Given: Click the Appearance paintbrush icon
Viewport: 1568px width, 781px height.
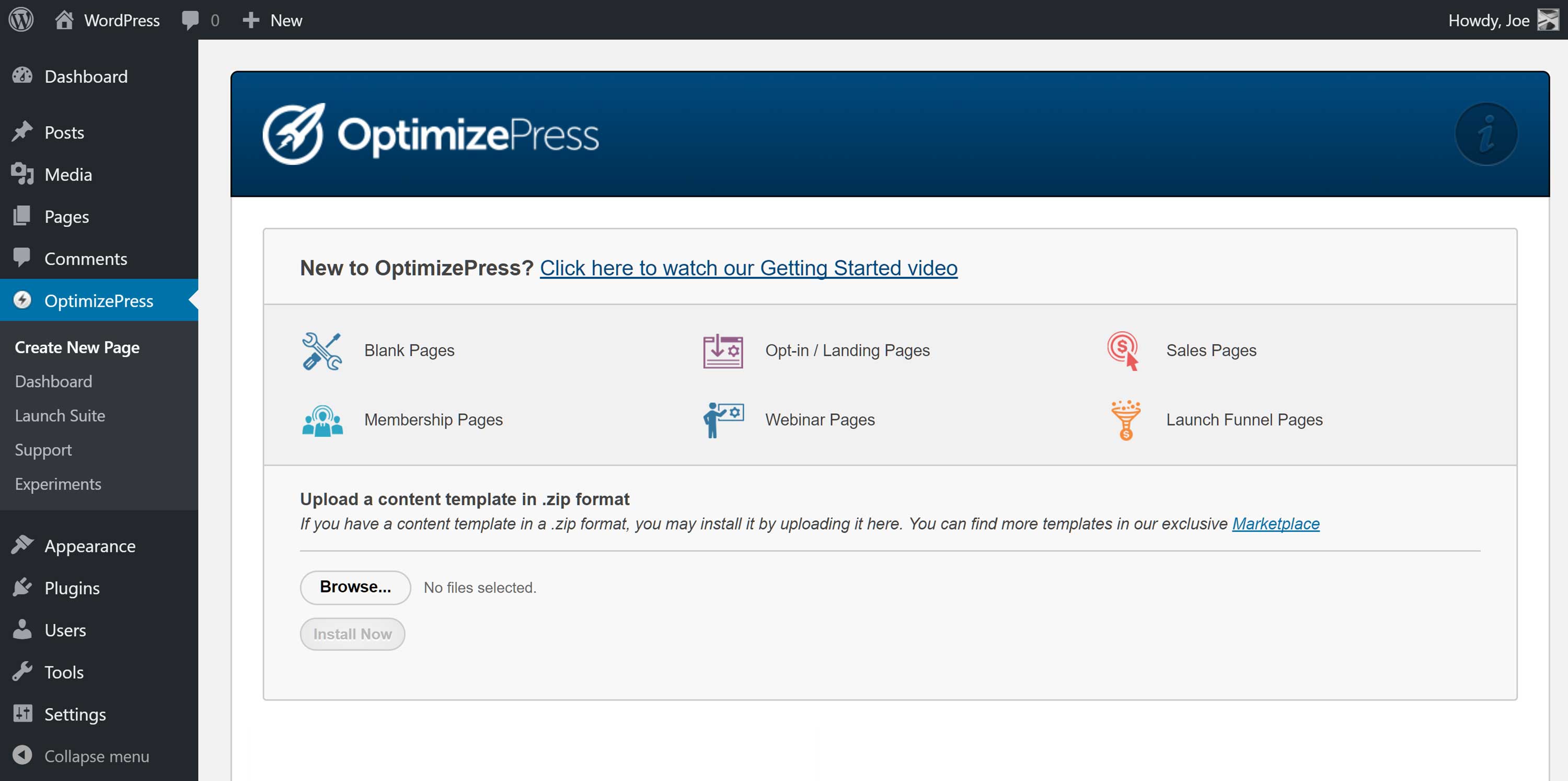Looking at the screenshot, I should click(22, 545).
